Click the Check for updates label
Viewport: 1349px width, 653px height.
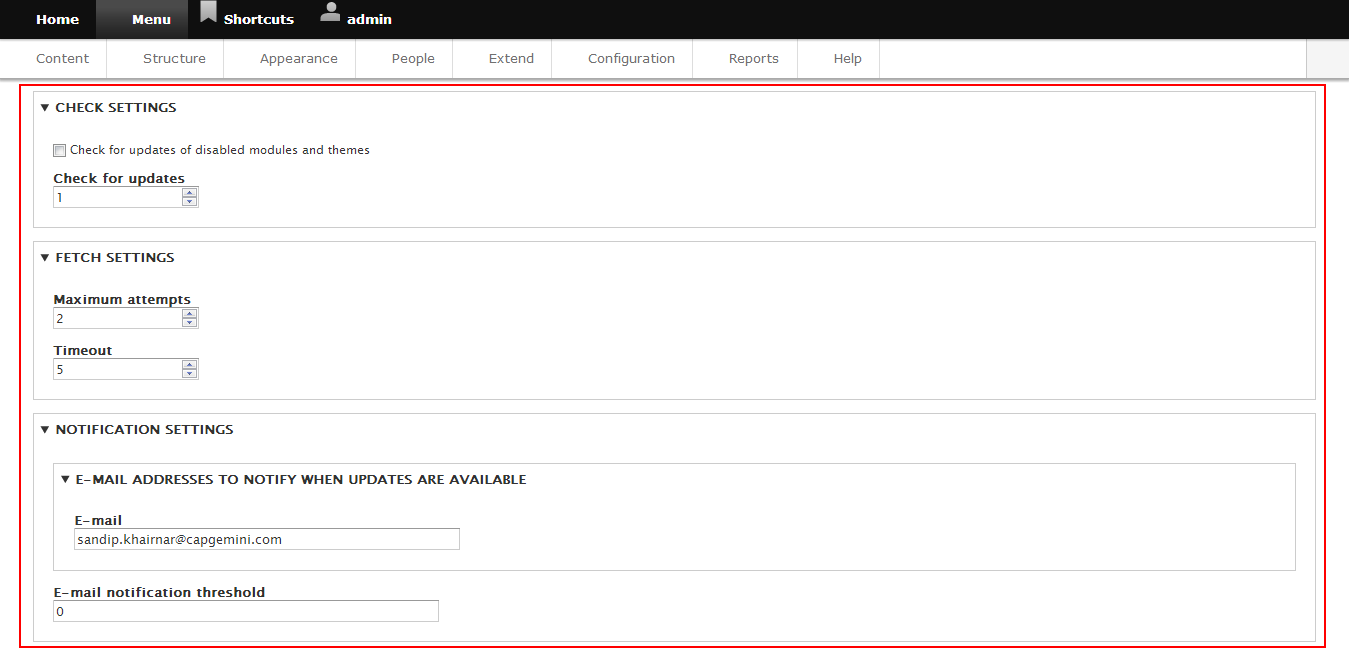pos(119,178)
